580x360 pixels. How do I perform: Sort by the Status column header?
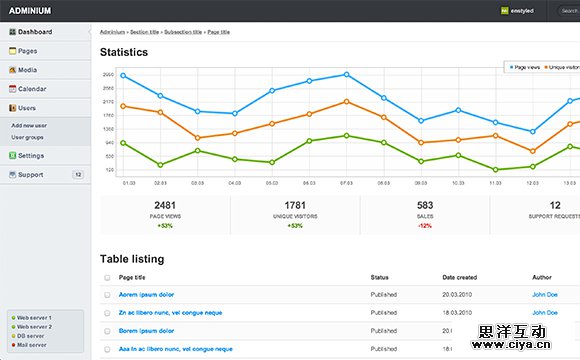tap(380, 277)
